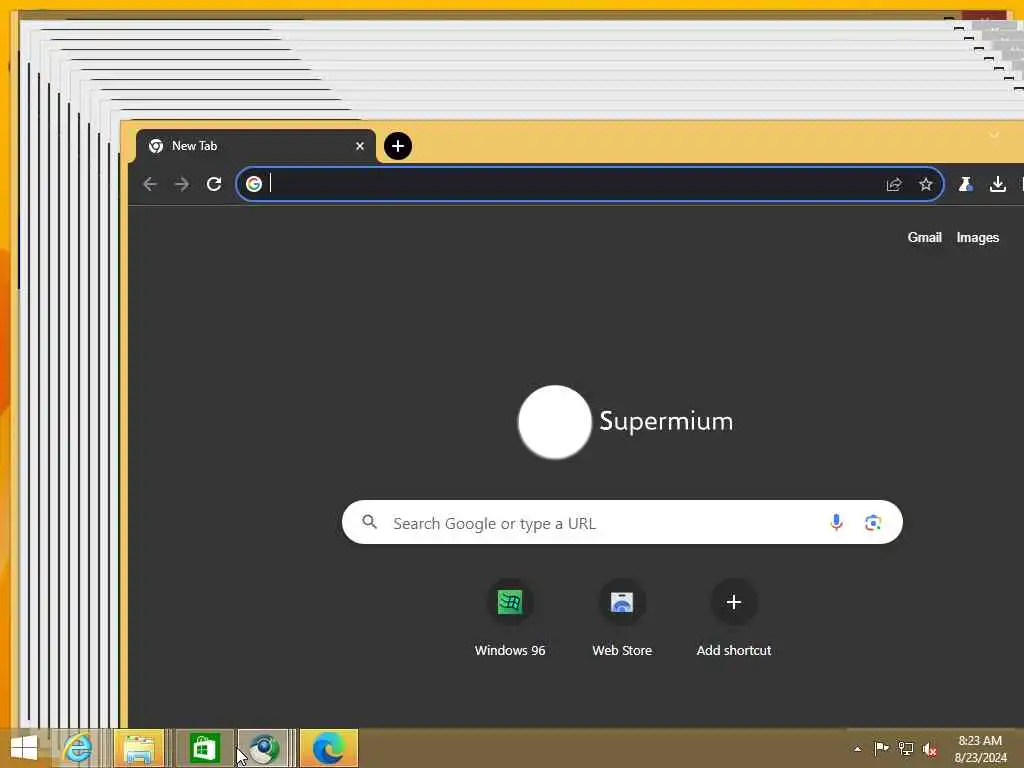Click the magnifier icon in the search box

pyautogui.click(x=370, y=522)
